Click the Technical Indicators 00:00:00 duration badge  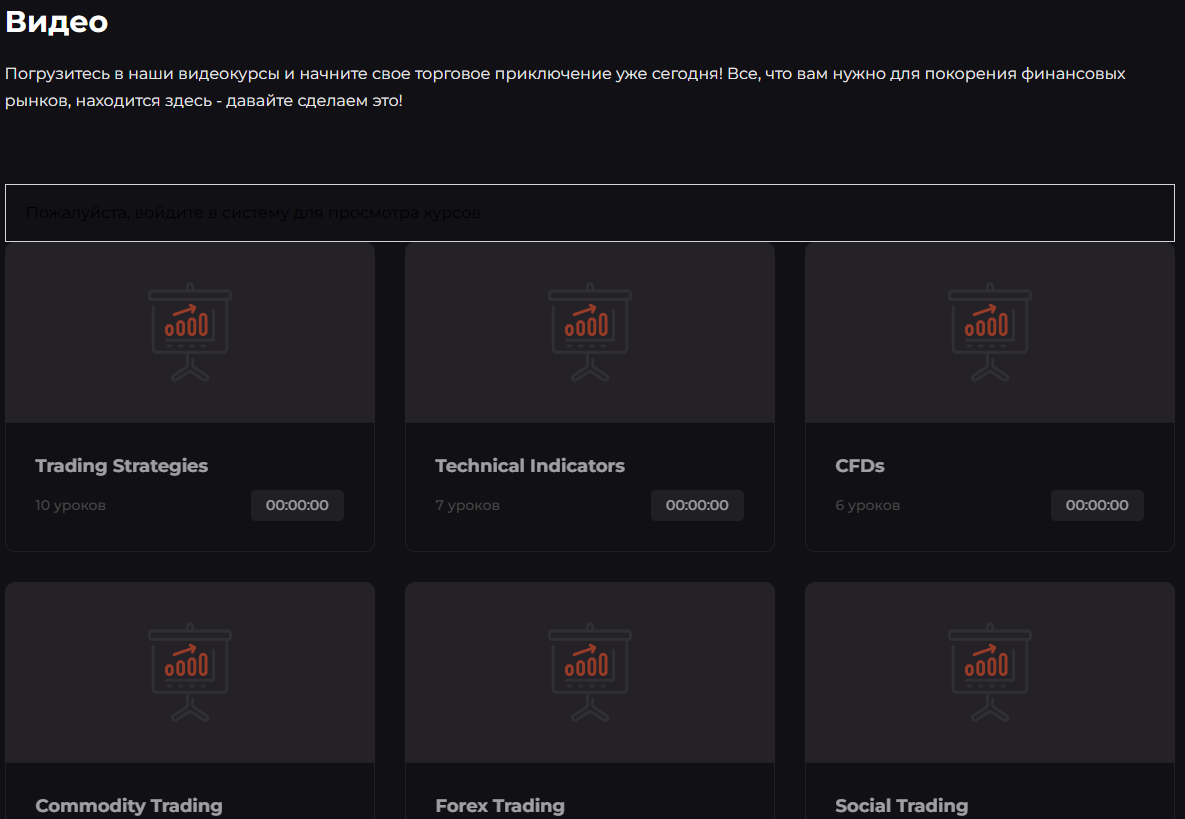click(697, 505)
